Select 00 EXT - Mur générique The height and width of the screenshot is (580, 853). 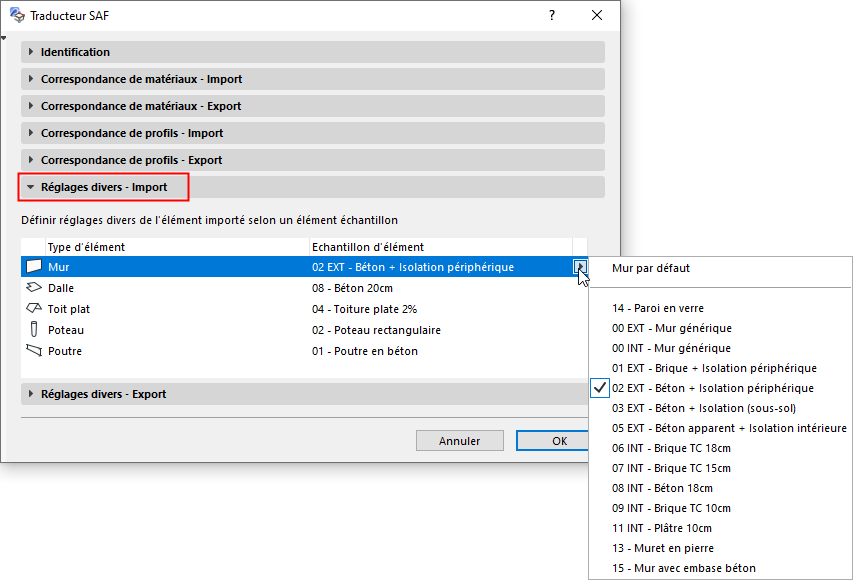(x=720, y=328)
